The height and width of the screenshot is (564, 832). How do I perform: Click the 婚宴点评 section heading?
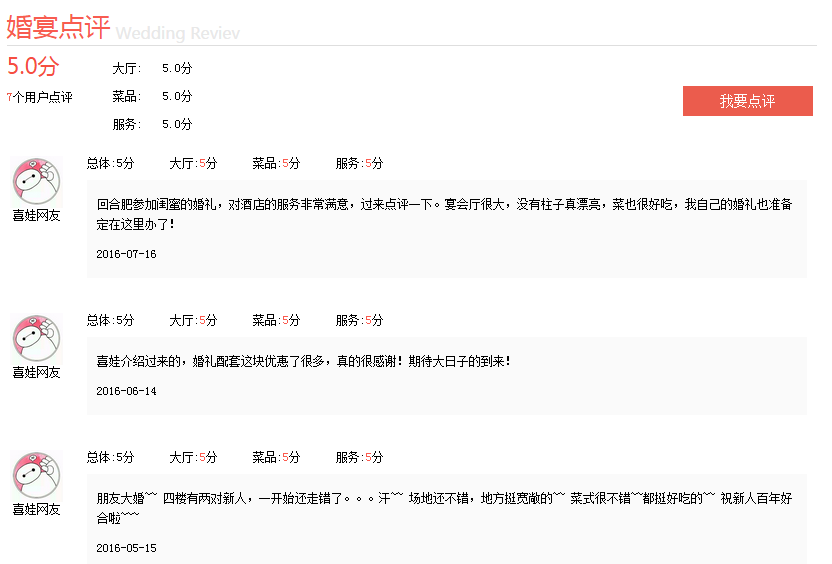coord(58,27)
